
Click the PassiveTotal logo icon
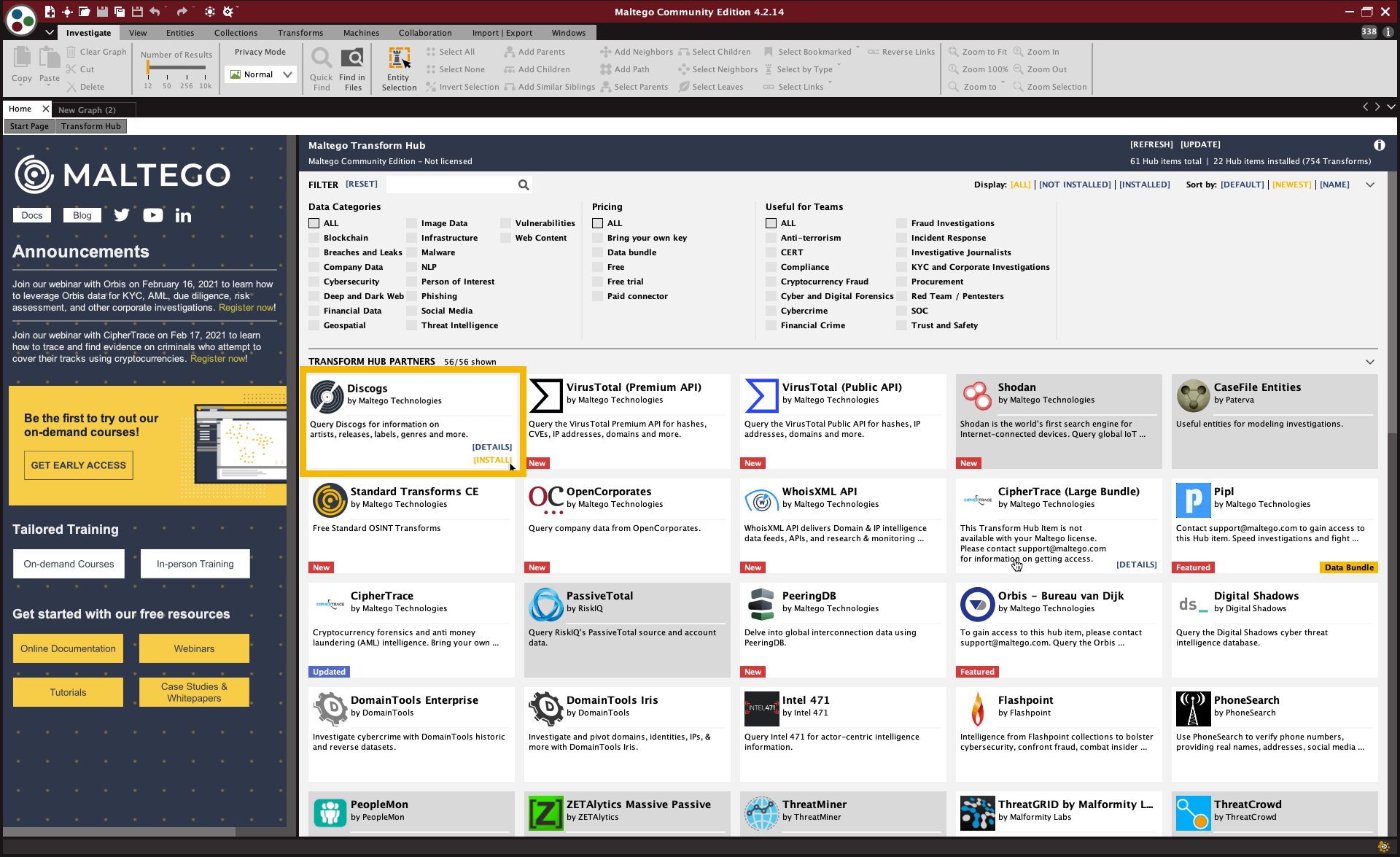[545, 605]
